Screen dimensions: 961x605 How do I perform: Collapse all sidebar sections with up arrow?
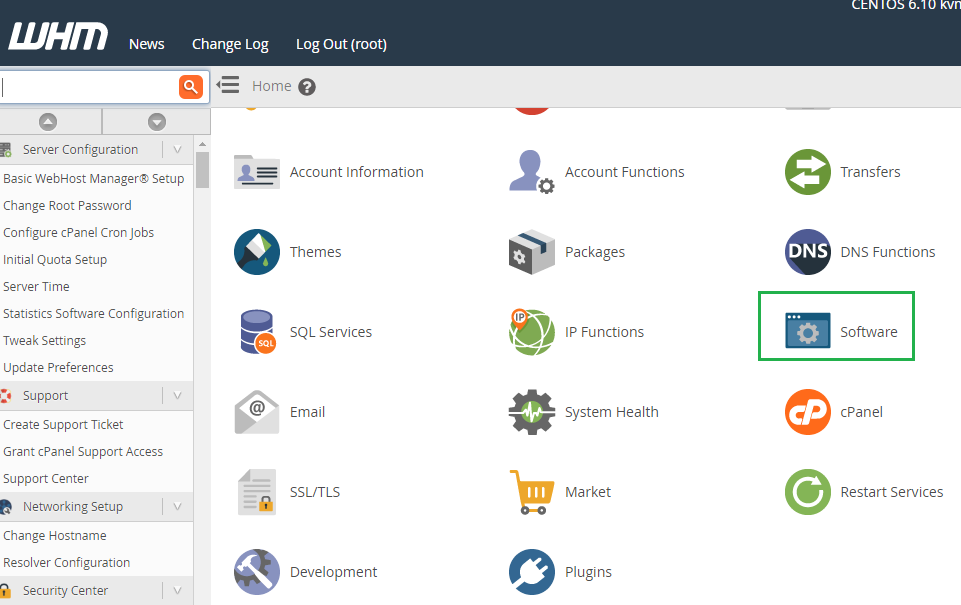[x=48, y=122]
